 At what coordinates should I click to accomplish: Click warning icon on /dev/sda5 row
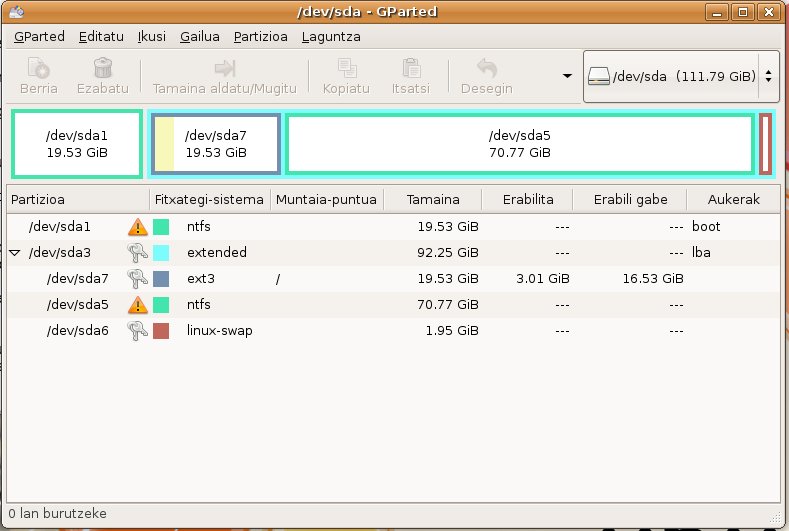pos(137,305)
